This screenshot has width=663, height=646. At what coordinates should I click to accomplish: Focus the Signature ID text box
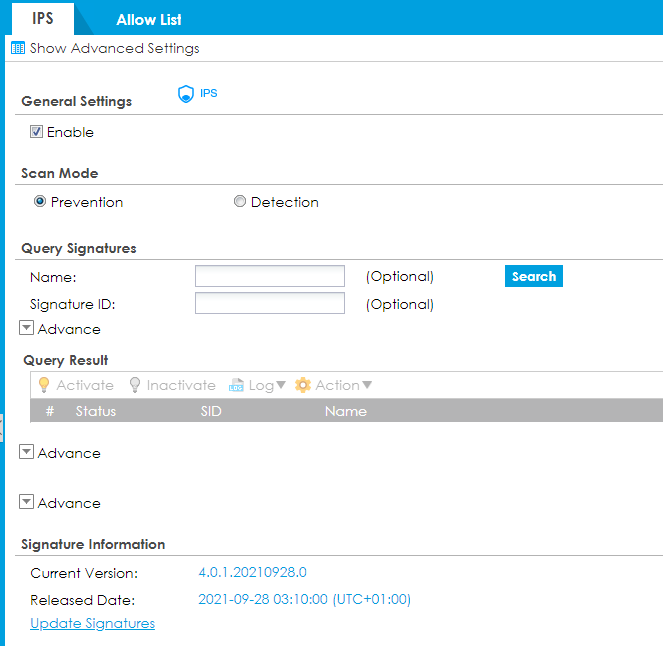(x=269, y=303)
